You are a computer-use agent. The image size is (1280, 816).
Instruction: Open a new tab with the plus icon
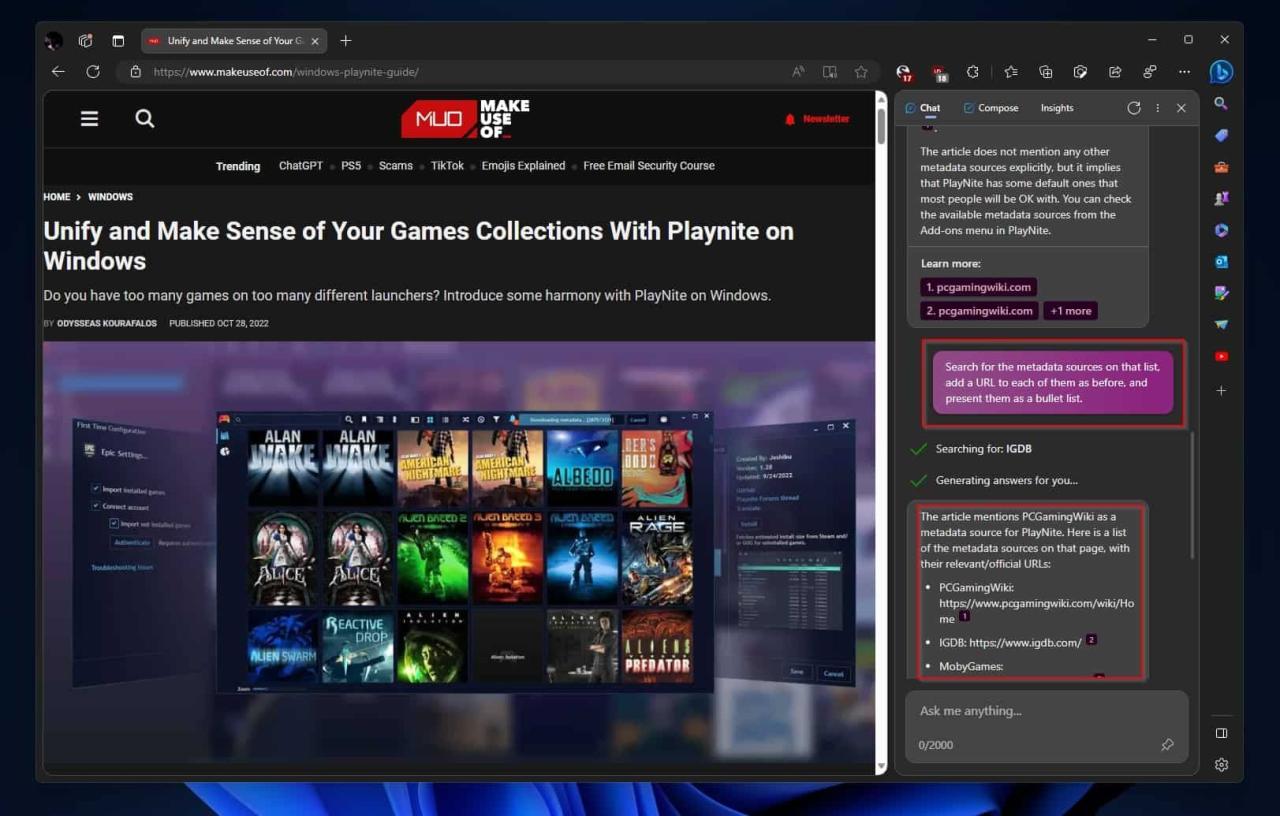tap(346, 41)
